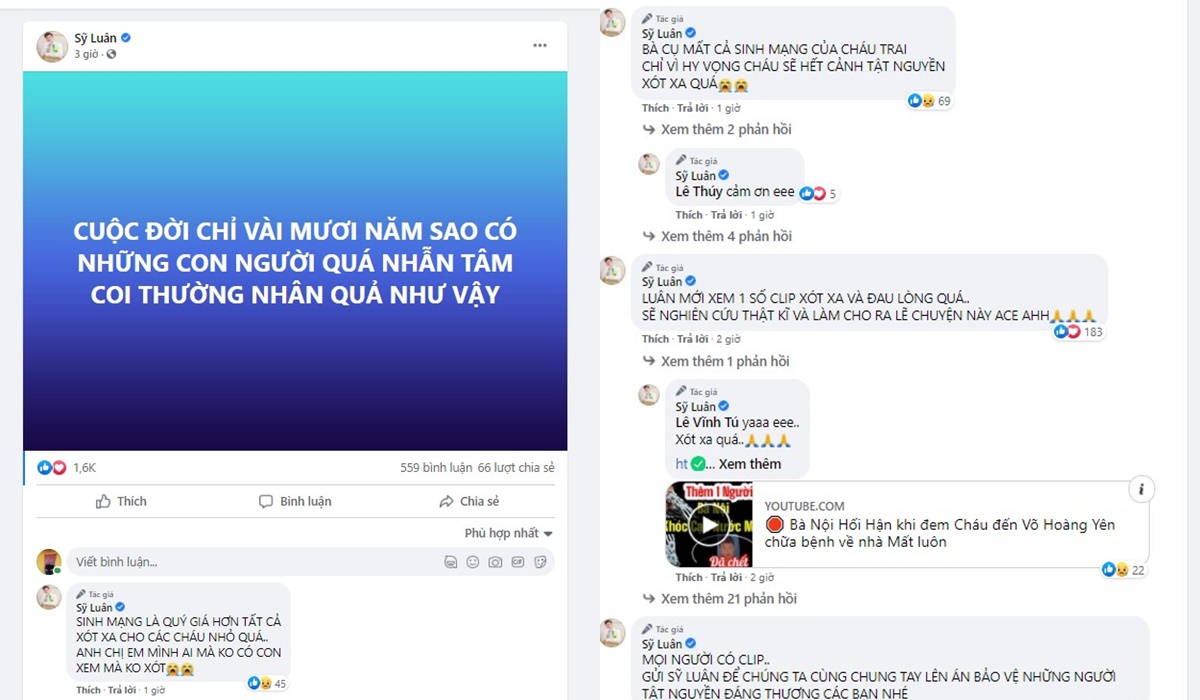Image resolution: width=1200 pixels, height=700 pixels.
Task: Click in the Viết bình luận input field
Action: point(250,562)
